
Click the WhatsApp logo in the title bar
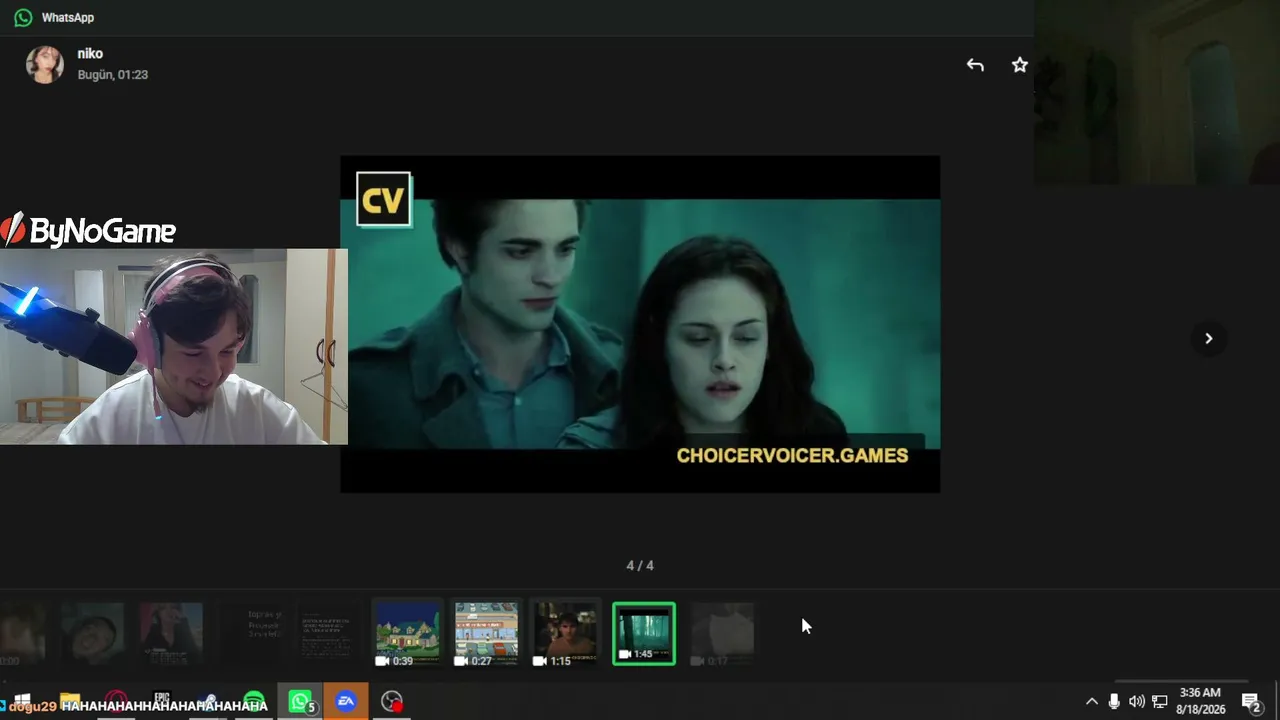23,17
